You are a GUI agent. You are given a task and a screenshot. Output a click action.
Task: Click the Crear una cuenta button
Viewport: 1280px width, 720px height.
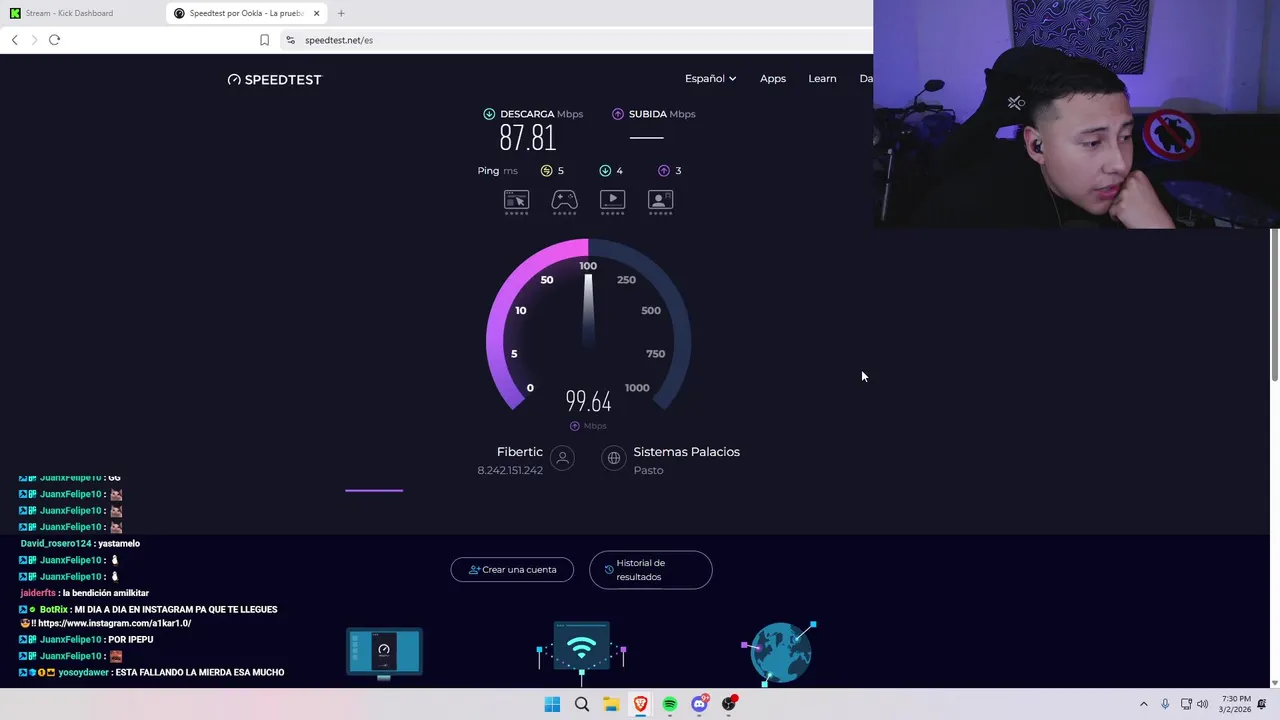512,570
